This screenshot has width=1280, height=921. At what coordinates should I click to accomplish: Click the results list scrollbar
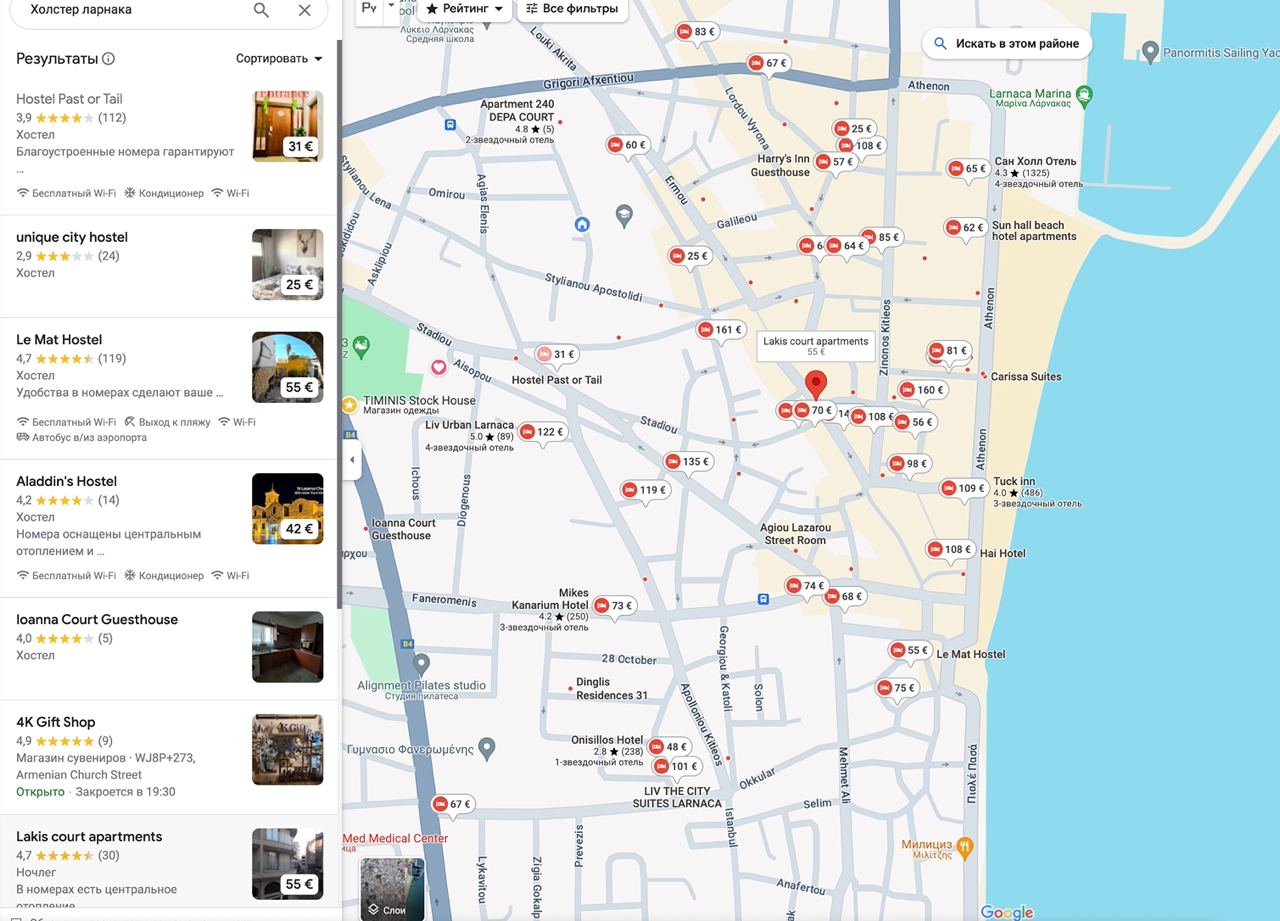(x=339, y=325)
